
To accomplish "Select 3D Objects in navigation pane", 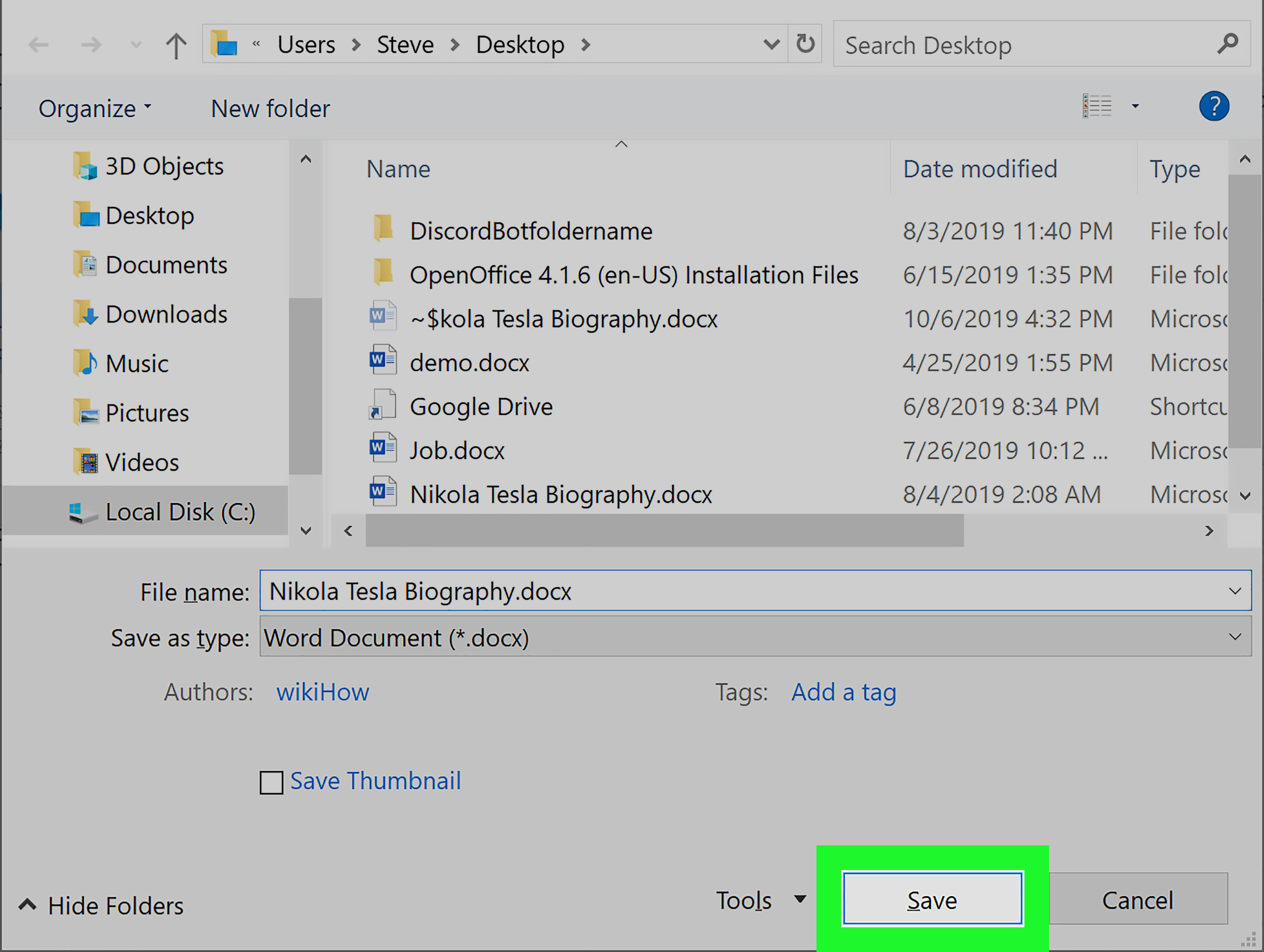I will (148, 166).
